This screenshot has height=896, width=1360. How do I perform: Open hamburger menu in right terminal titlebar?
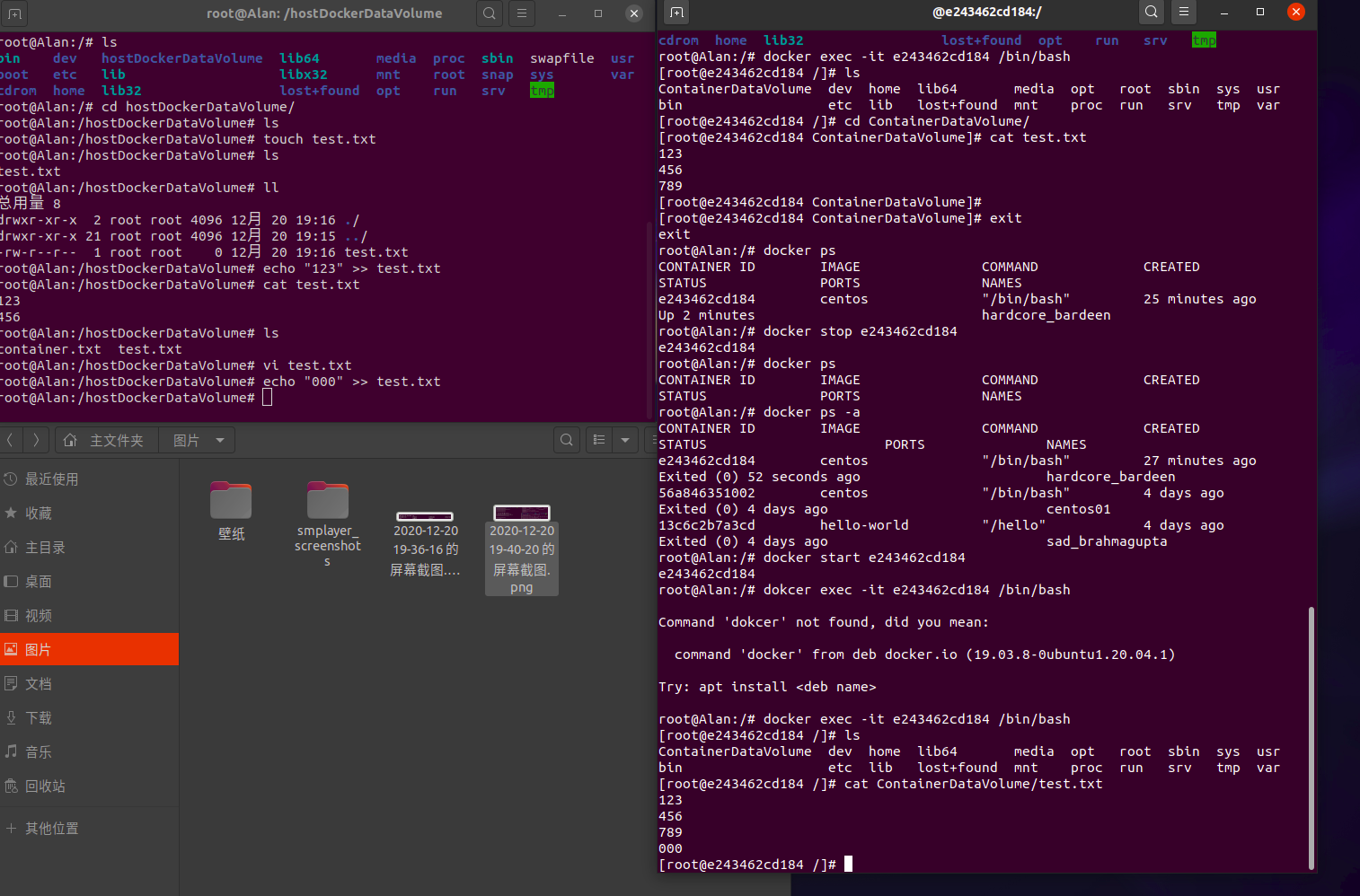coord(1184,13)
